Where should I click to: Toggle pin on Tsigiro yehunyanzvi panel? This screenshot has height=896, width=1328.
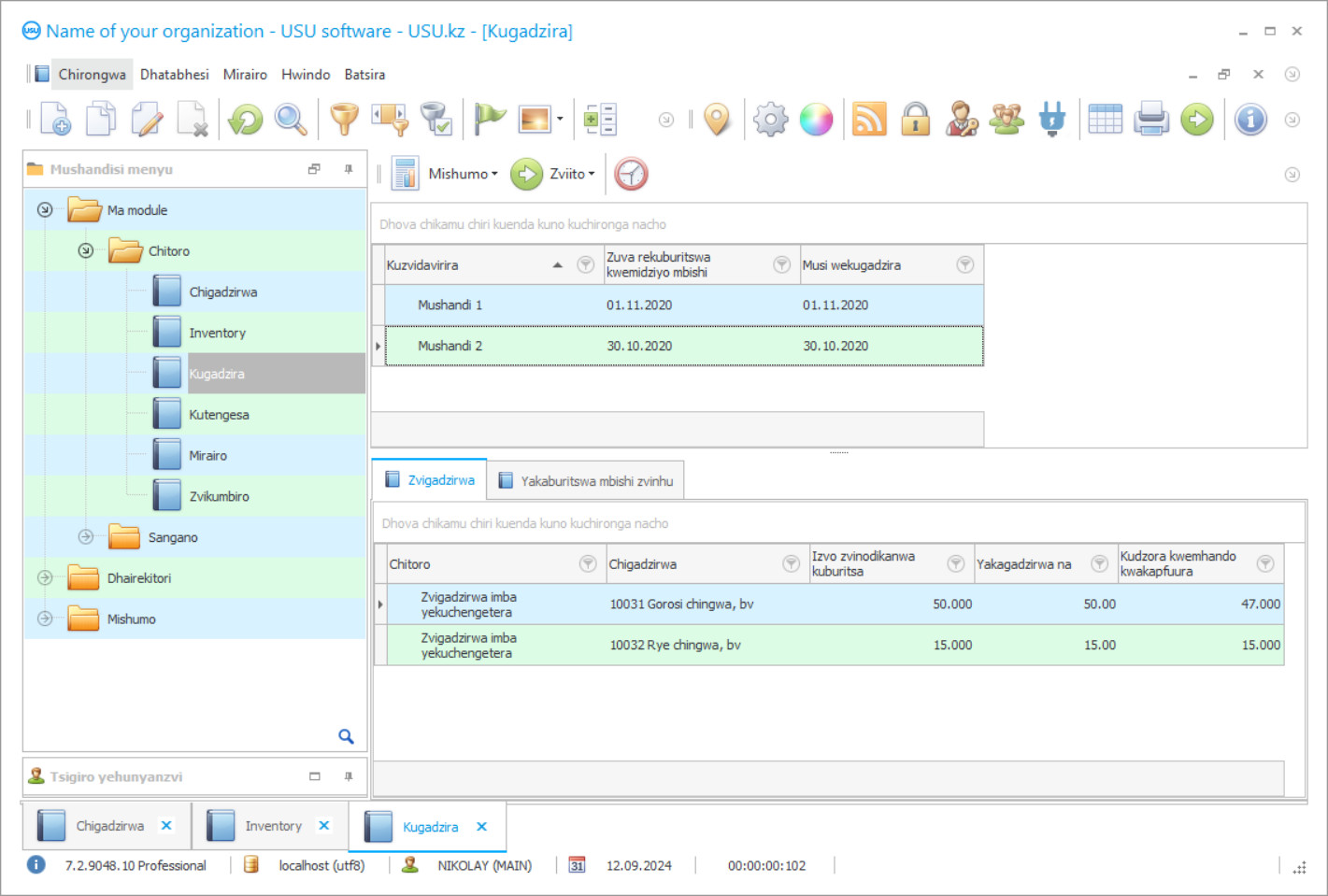(x=349, y=776)
